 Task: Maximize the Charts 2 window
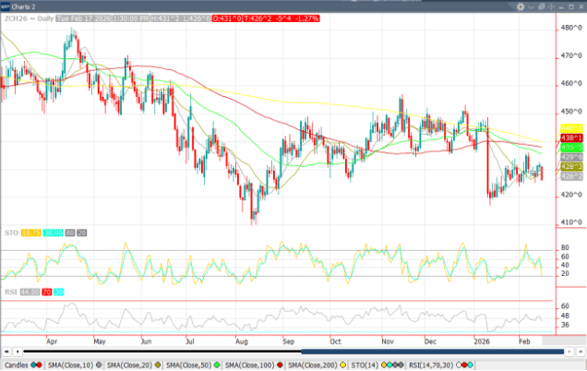[x=571, y=7]
